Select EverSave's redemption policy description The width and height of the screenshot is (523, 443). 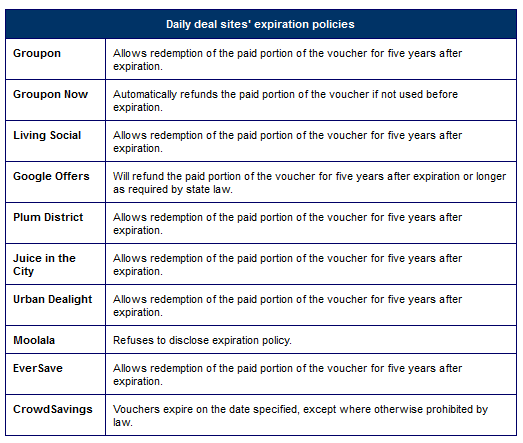(288, 375)
